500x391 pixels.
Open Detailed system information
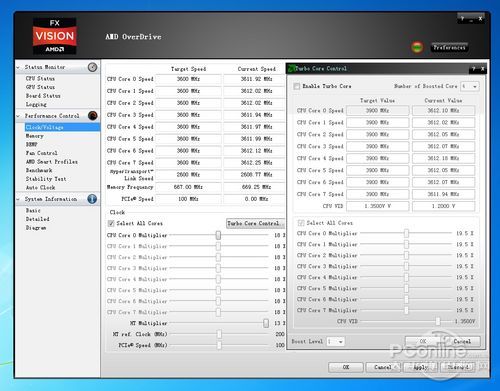pyautogui.click(x=38, y=219)
